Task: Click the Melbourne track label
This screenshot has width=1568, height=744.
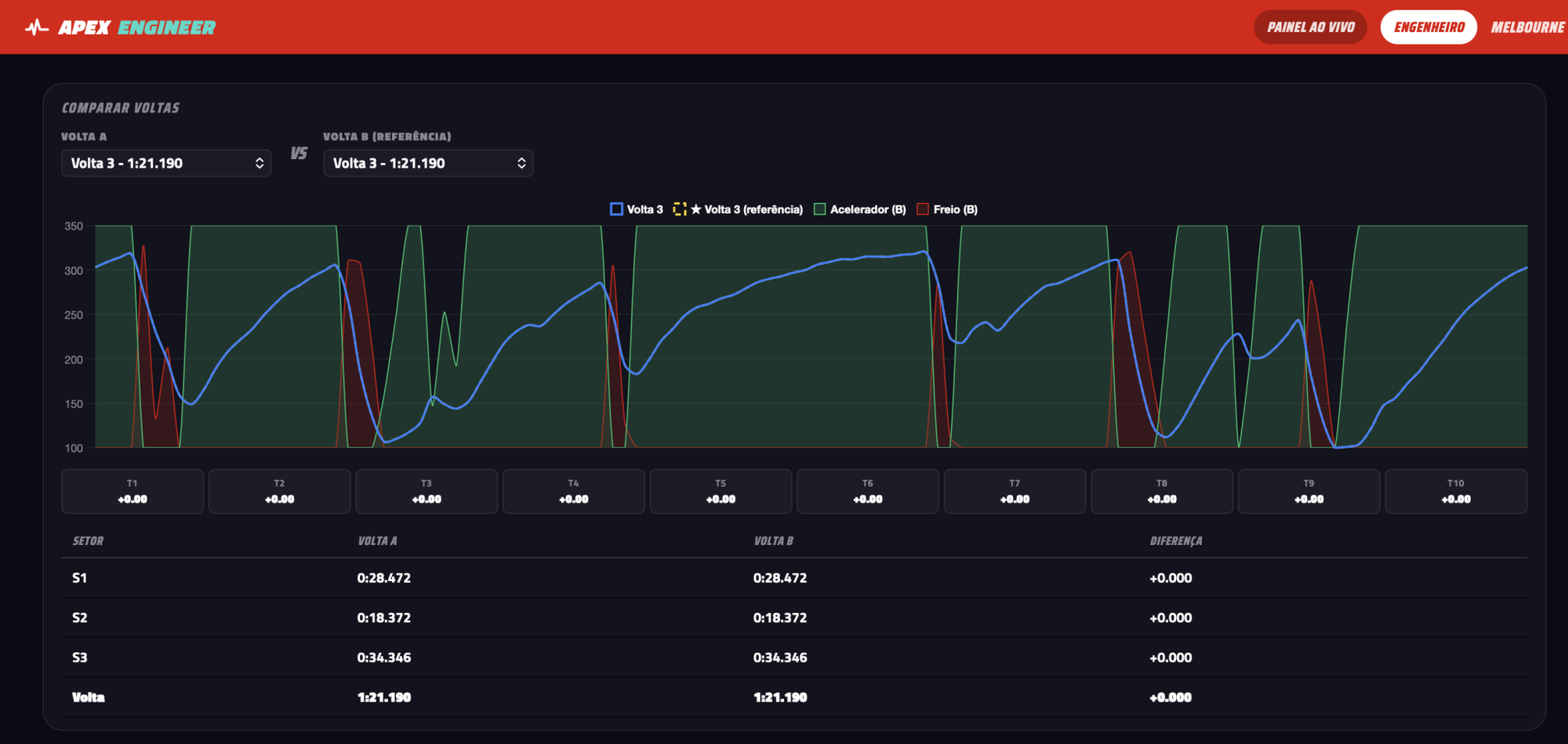Action: [1527, 27]
